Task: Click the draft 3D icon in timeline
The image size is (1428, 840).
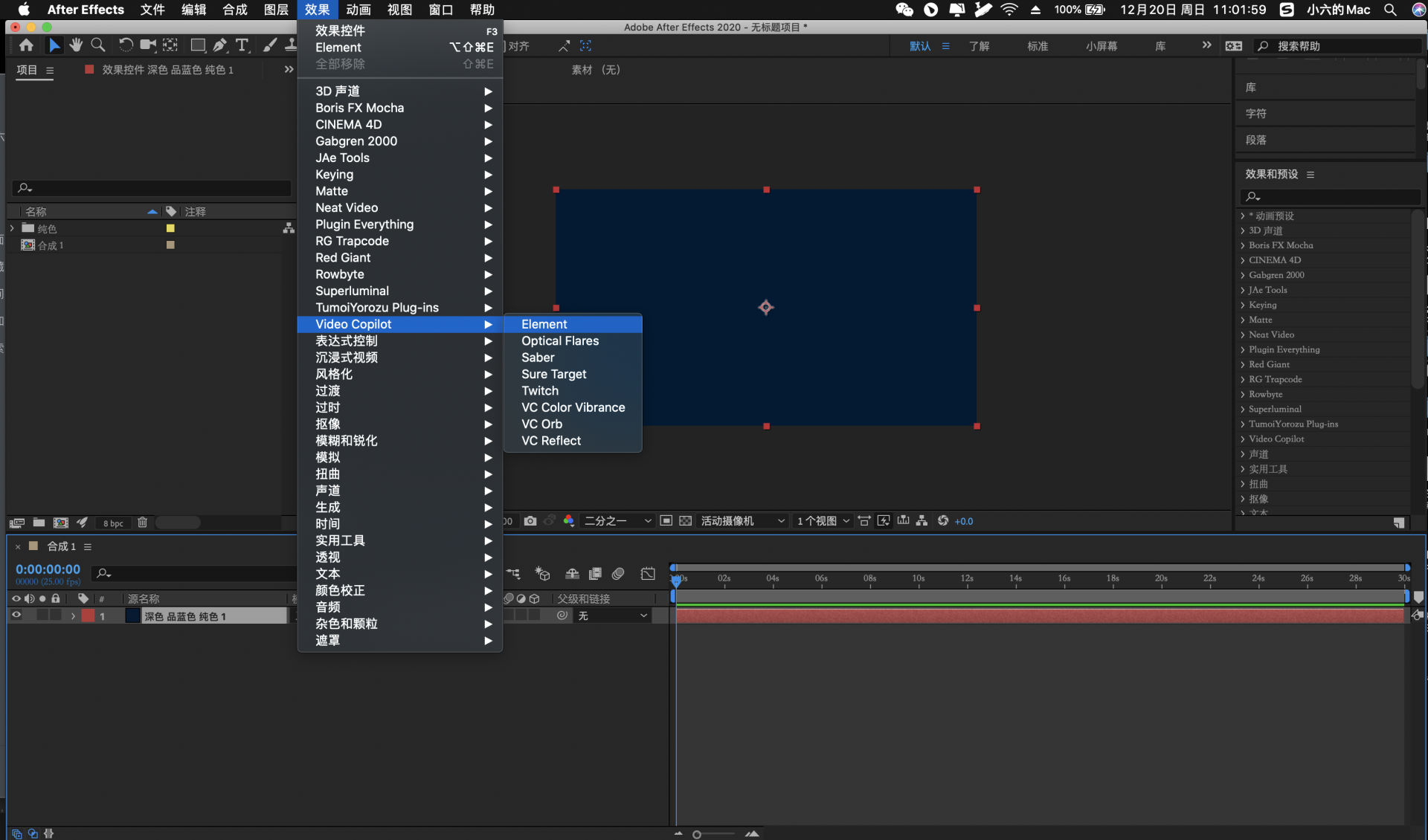Action: [543, 574]
